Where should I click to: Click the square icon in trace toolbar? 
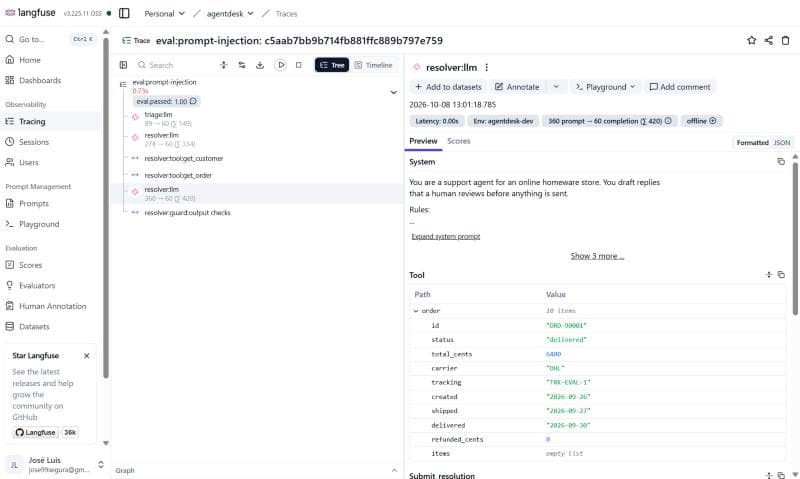(x=298, y=65)
